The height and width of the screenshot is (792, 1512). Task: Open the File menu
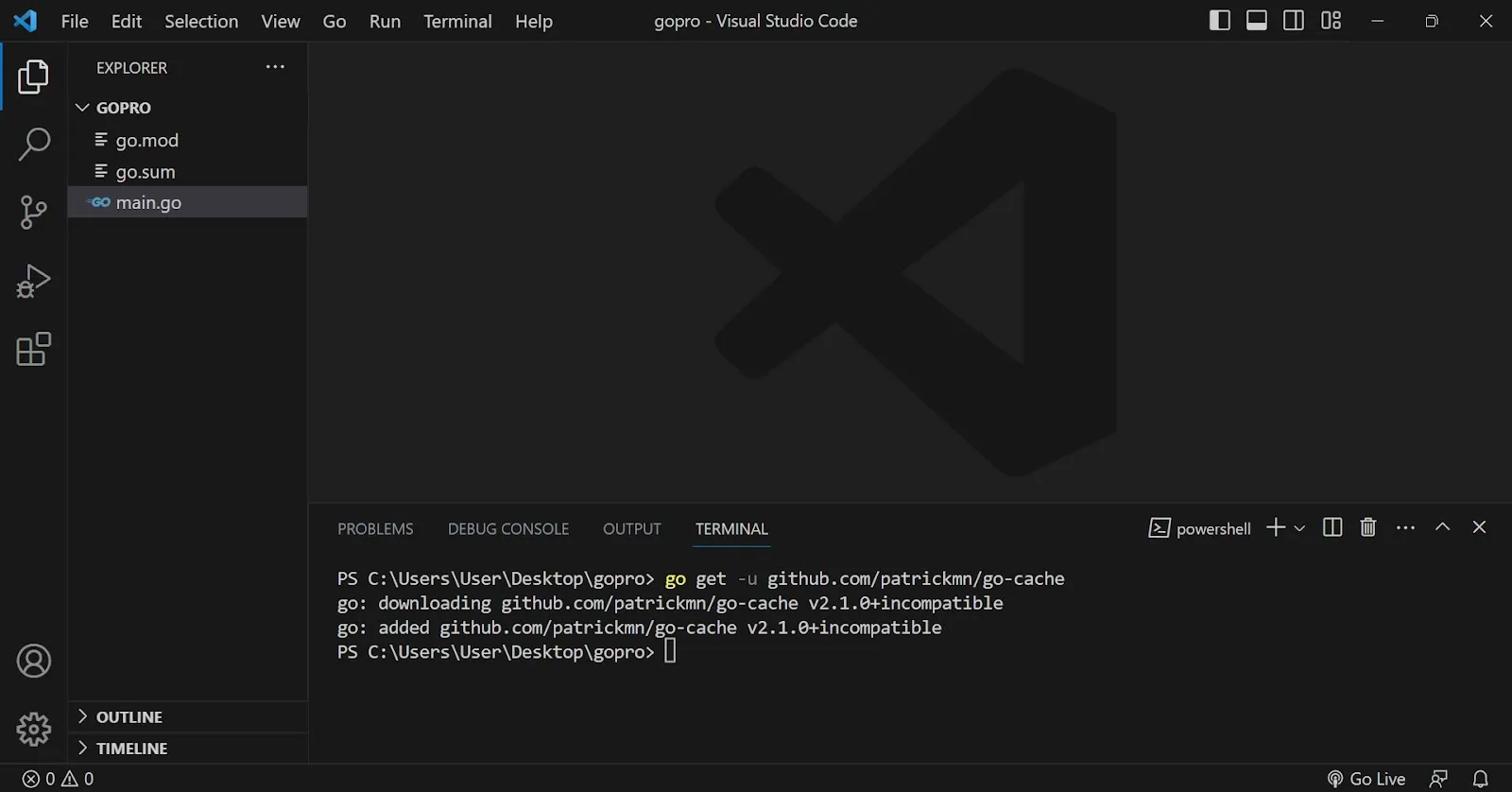75,21
